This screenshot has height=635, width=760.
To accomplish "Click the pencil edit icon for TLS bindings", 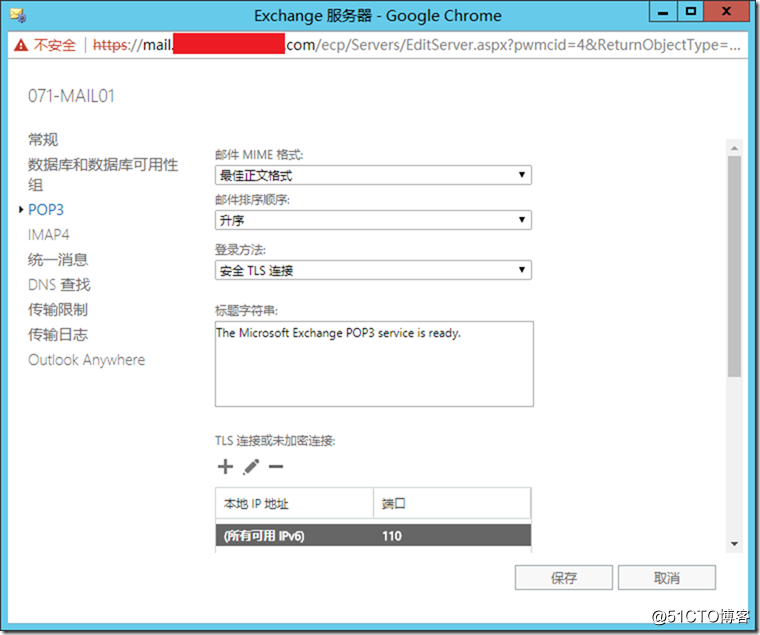I will 251,467.
